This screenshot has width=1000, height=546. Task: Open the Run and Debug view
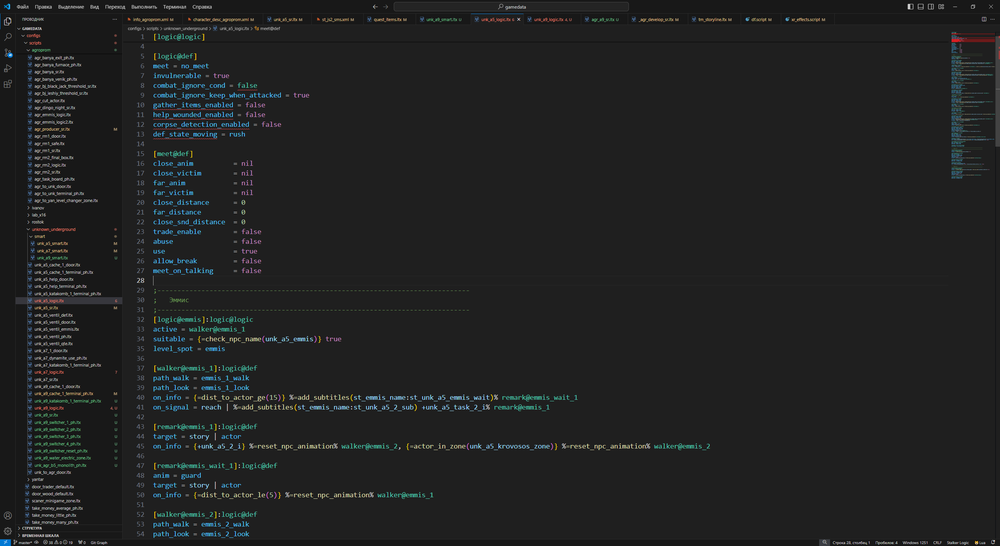pyautogui.click(x=8, y=68)
